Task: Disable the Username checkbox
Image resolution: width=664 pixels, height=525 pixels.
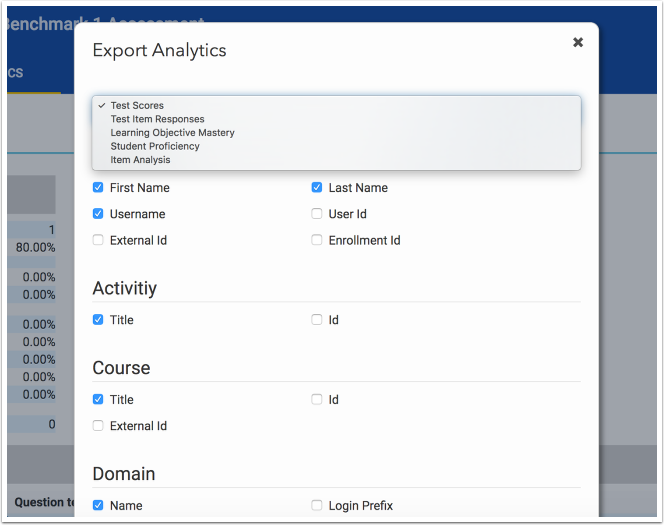Action: coord(98,214)
